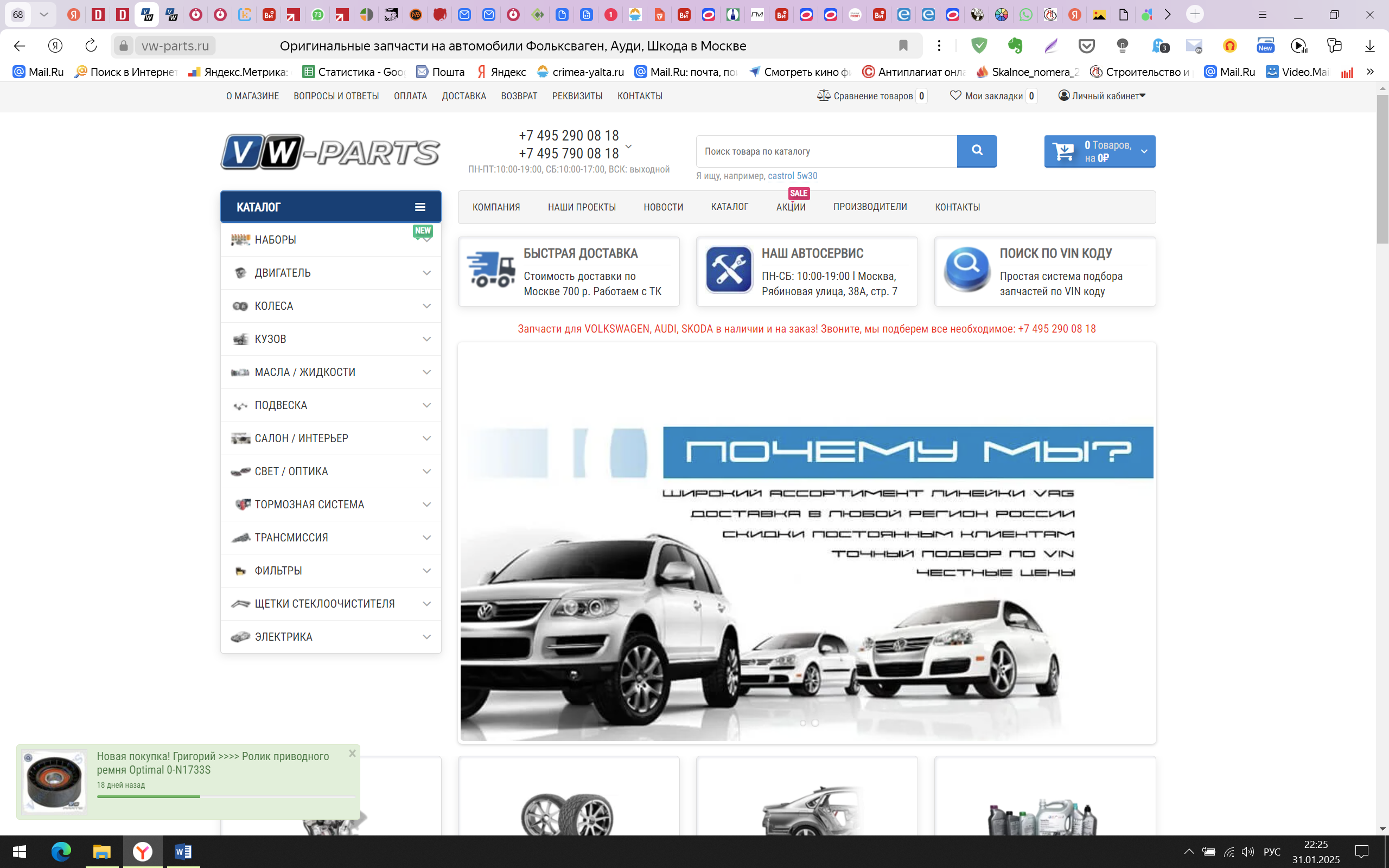1389x868 pixels.
Task: Select the second slider dot on banner
Action: (x=815, y=723)
